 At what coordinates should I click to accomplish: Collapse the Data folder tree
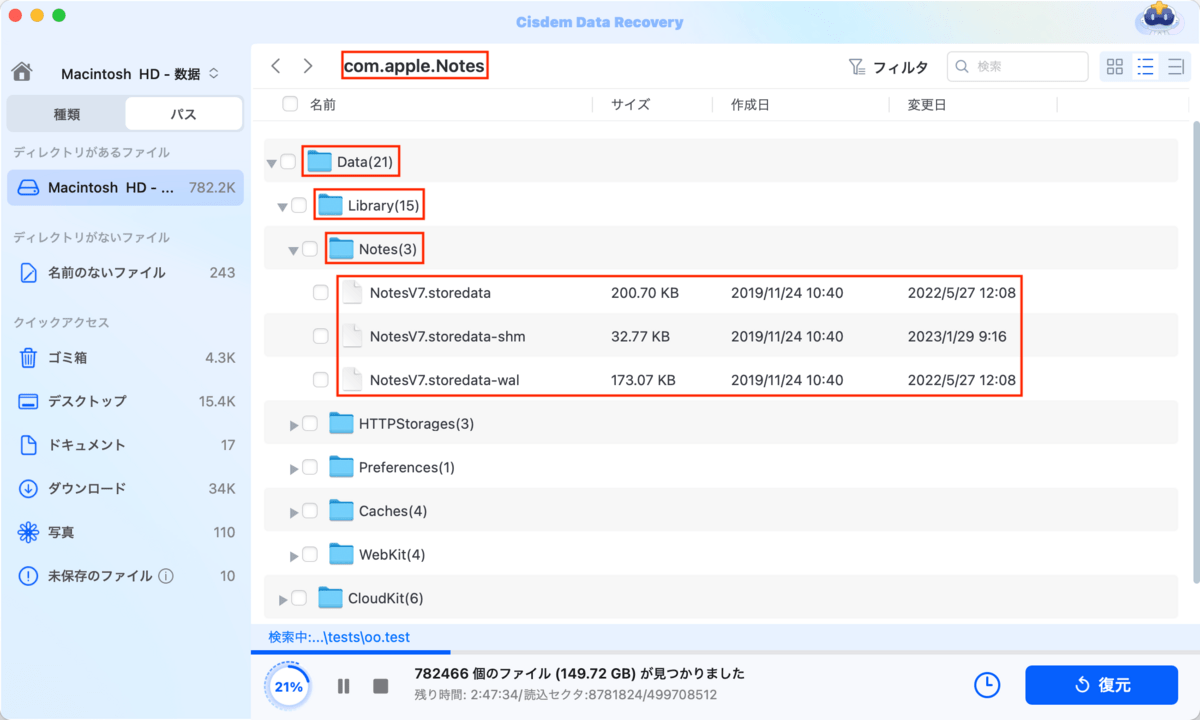tap(272, 163)
